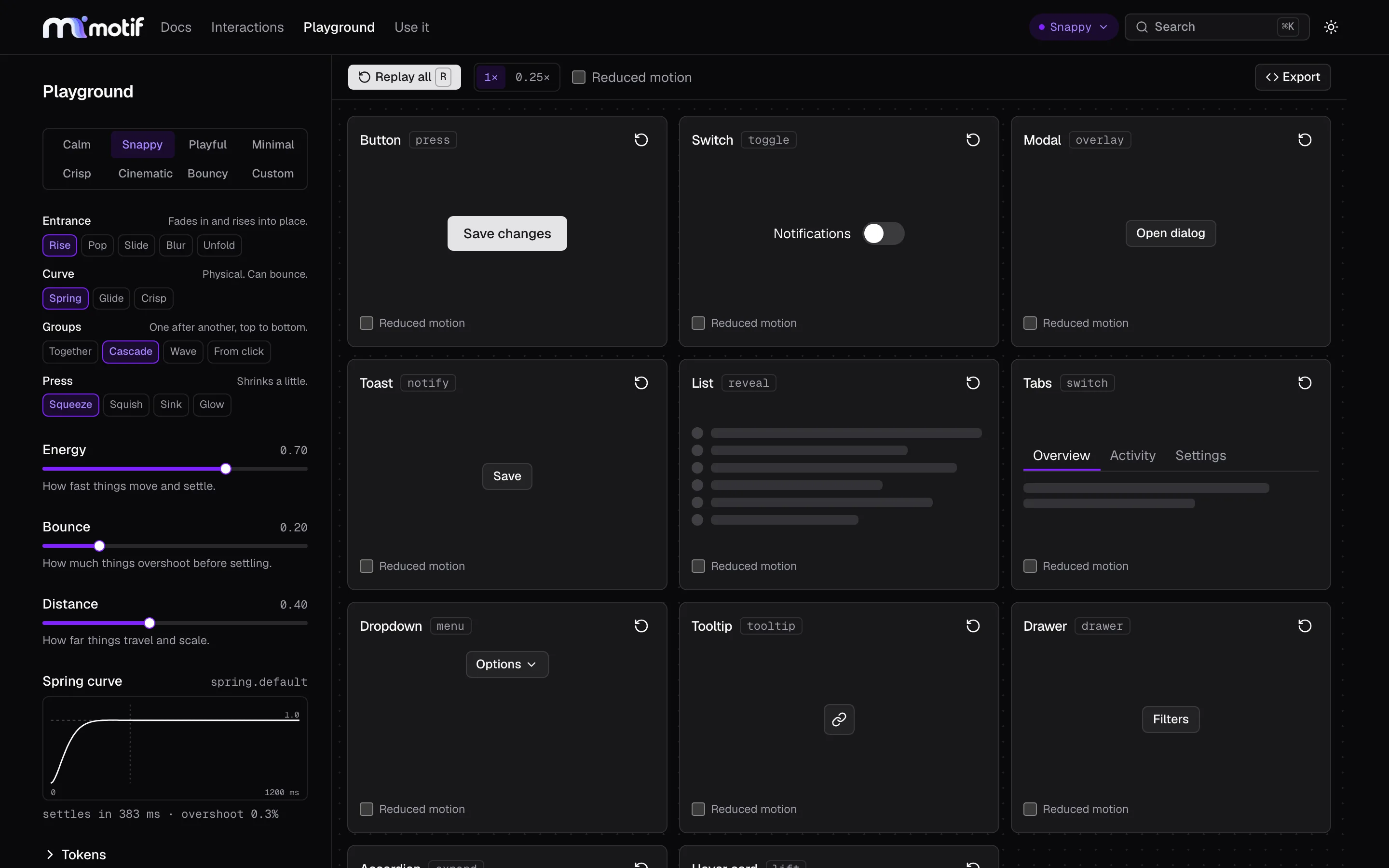1389x868 pixels.
Task: Open the Use it nav item
Action: point(411,27)
